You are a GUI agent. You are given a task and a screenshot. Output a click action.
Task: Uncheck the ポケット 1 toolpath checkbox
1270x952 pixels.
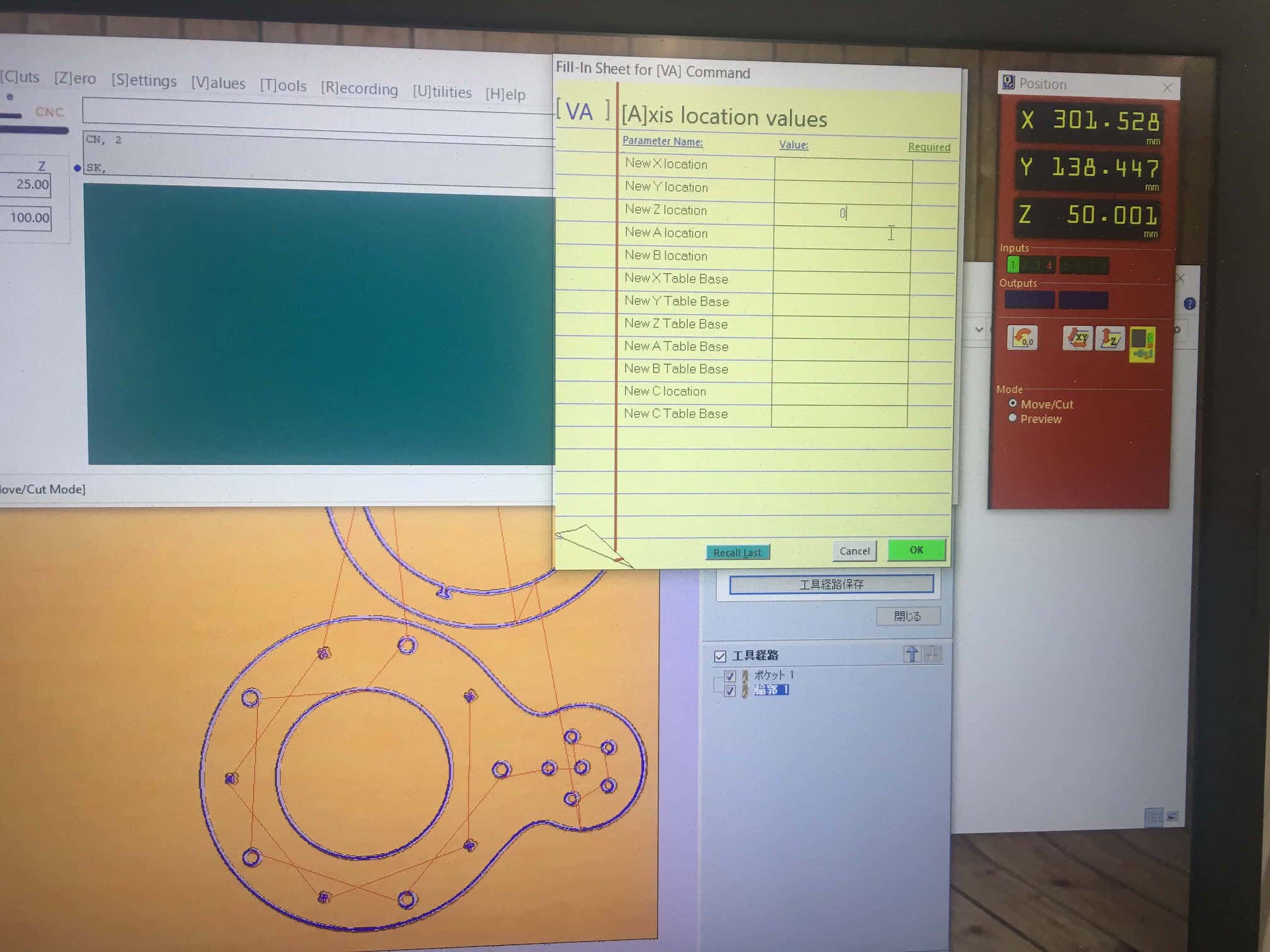[729, 676]
